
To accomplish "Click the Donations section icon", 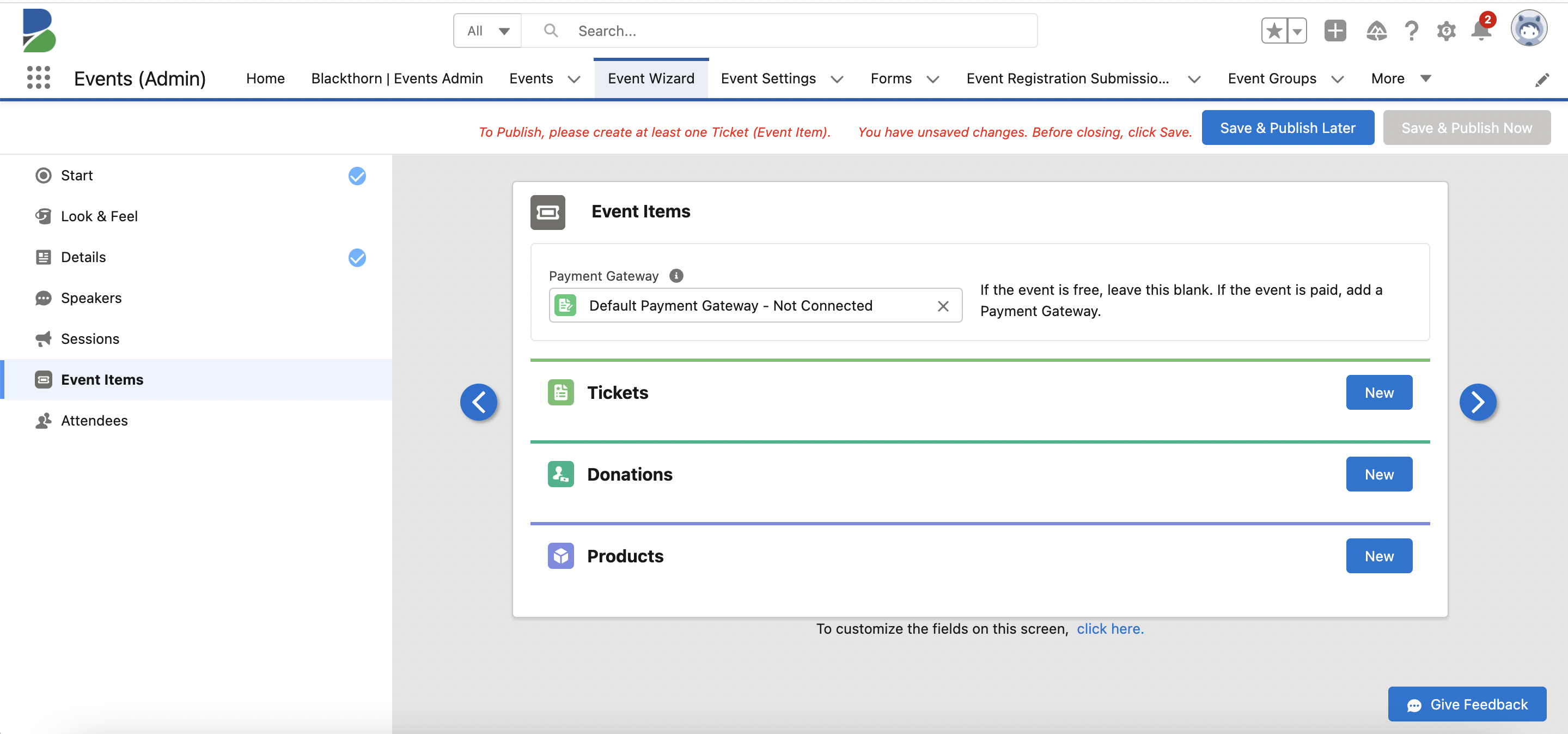I will [560, 474].
